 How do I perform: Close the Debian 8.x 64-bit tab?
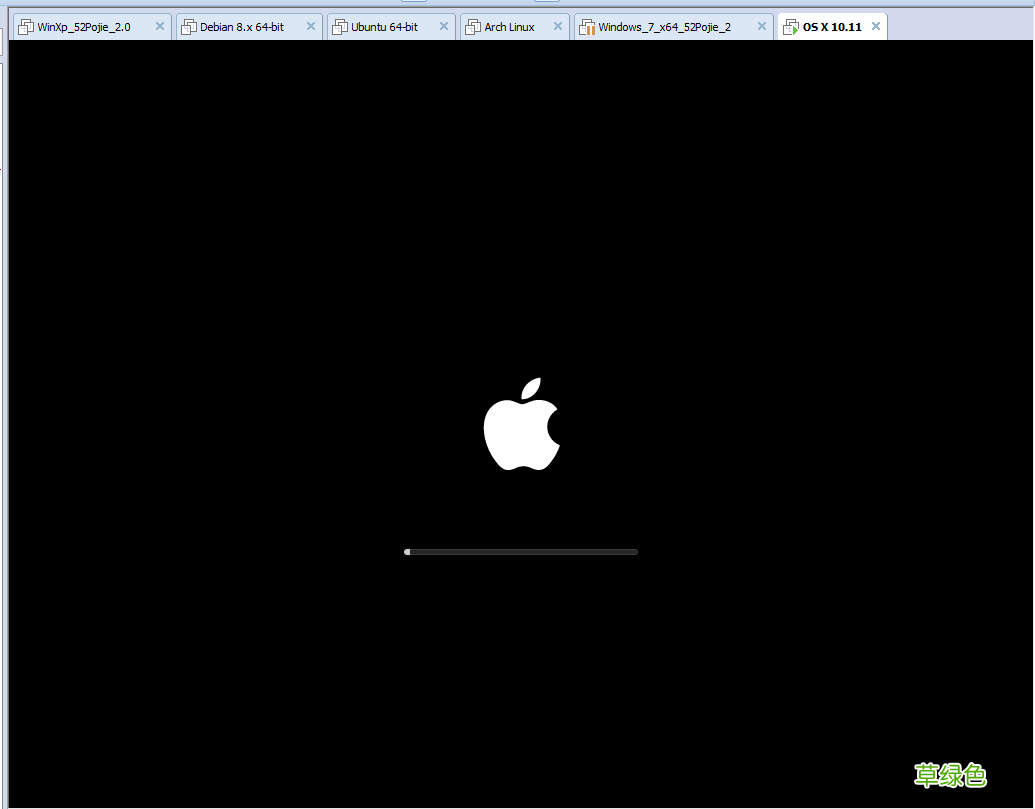(309, 26)
